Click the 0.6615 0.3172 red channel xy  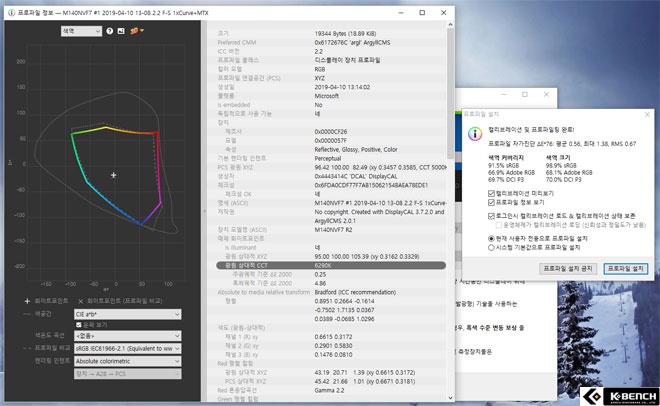click(x=333, y=337)
